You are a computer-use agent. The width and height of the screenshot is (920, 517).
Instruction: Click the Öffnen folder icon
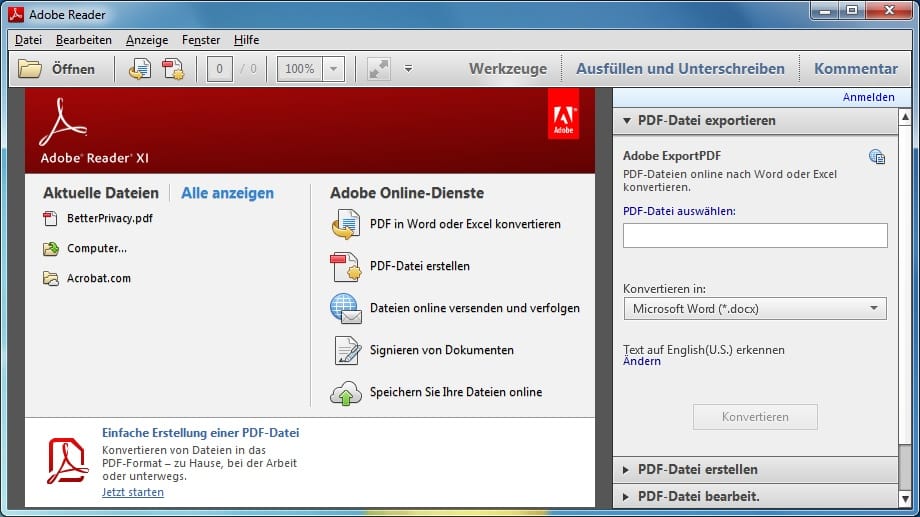[29, 69]
